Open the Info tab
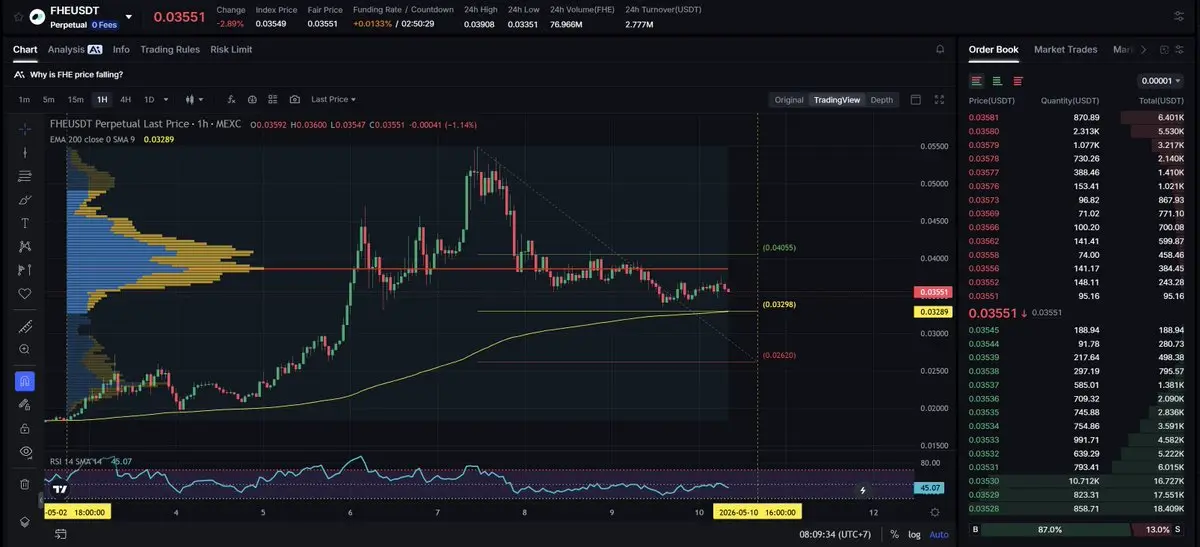The image size is (1200, 547). (121, 49)
